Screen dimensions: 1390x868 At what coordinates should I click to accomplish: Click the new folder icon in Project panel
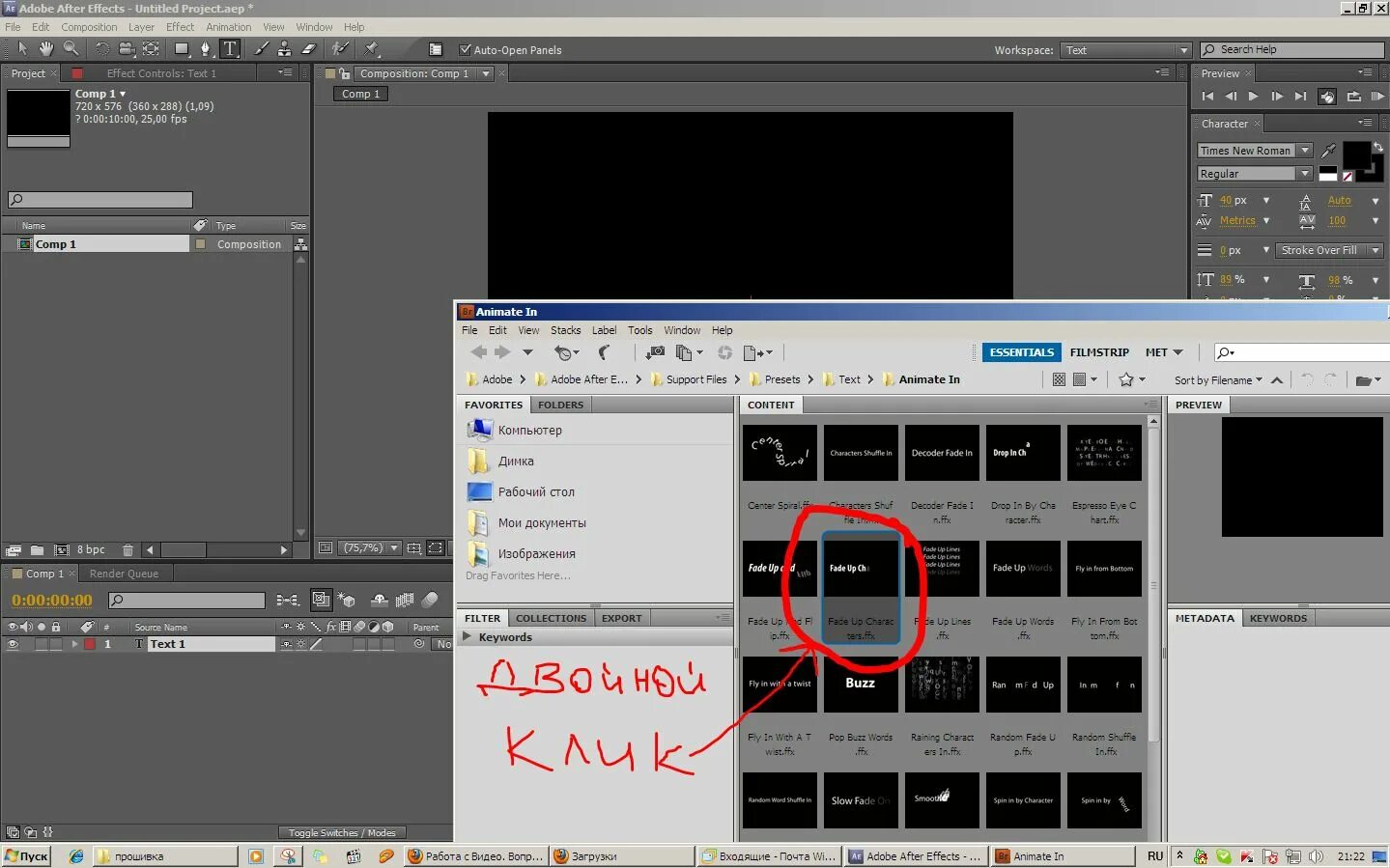coord(37,550)
